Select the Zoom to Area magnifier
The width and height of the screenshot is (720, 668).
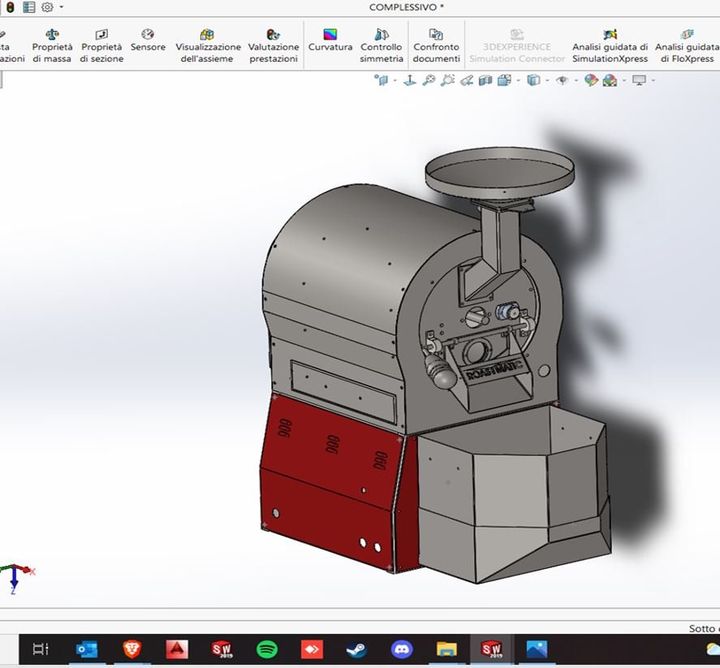click(x=448, y=80)
